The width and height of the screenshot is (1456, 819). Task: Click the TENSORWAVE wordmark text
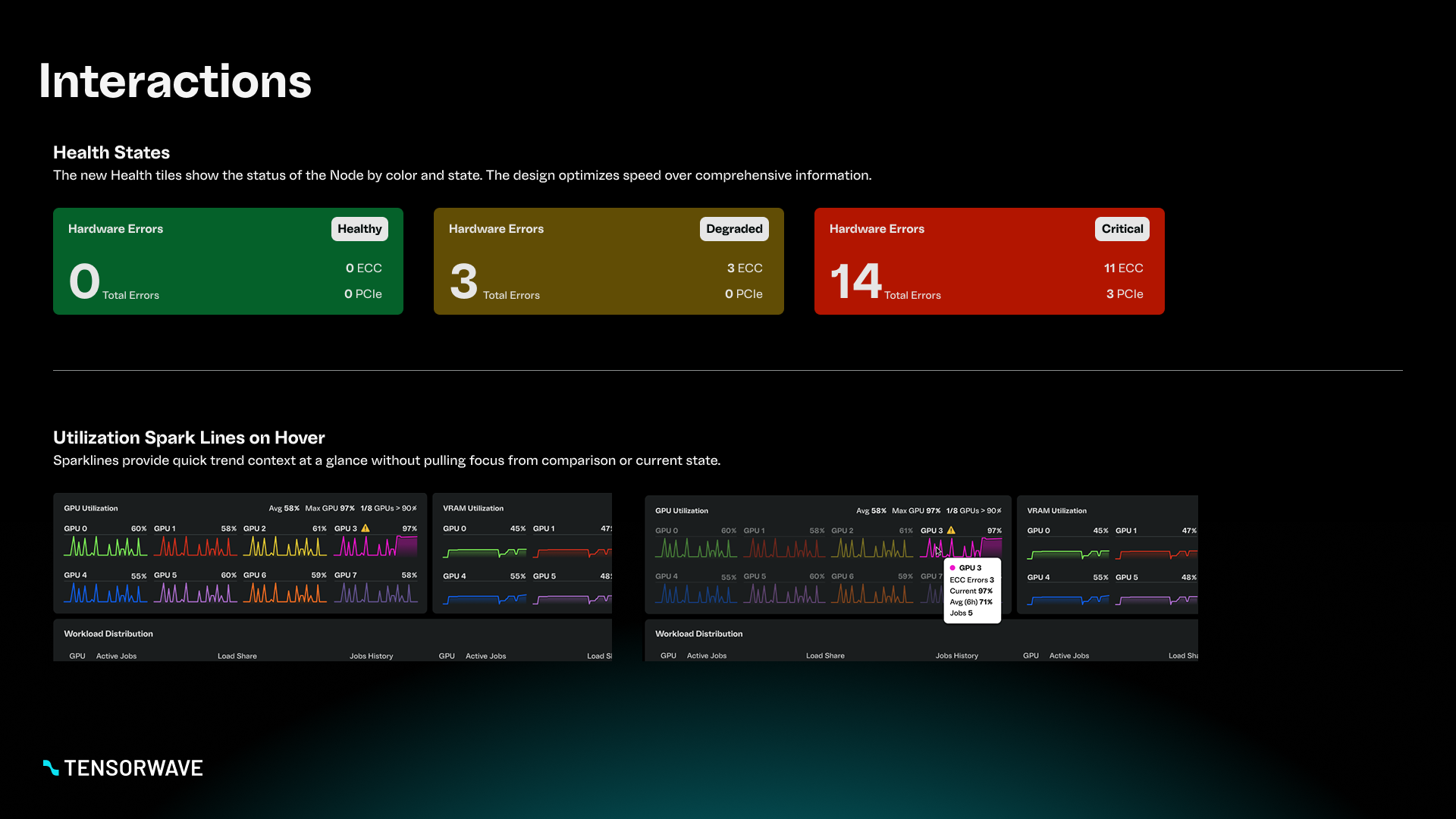pyautogui.click(x=133, y=768)
